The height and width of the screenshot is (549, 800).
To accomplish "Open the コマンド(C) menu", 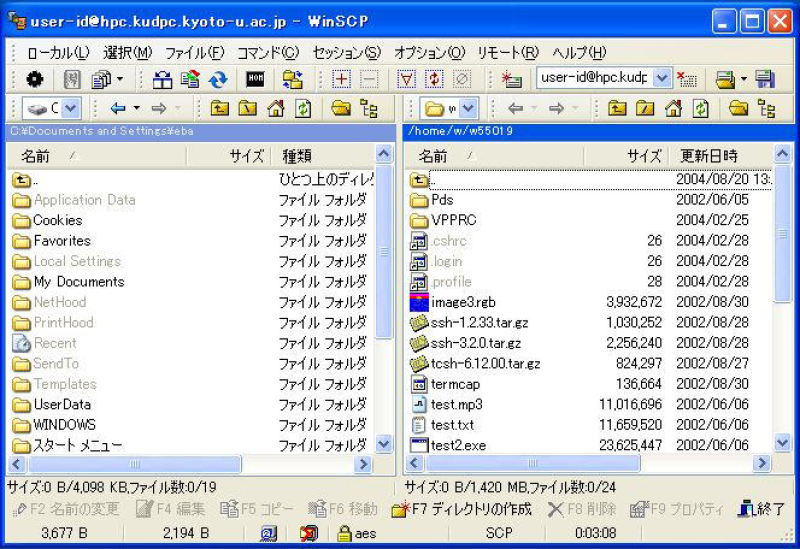I will [268, 52].
